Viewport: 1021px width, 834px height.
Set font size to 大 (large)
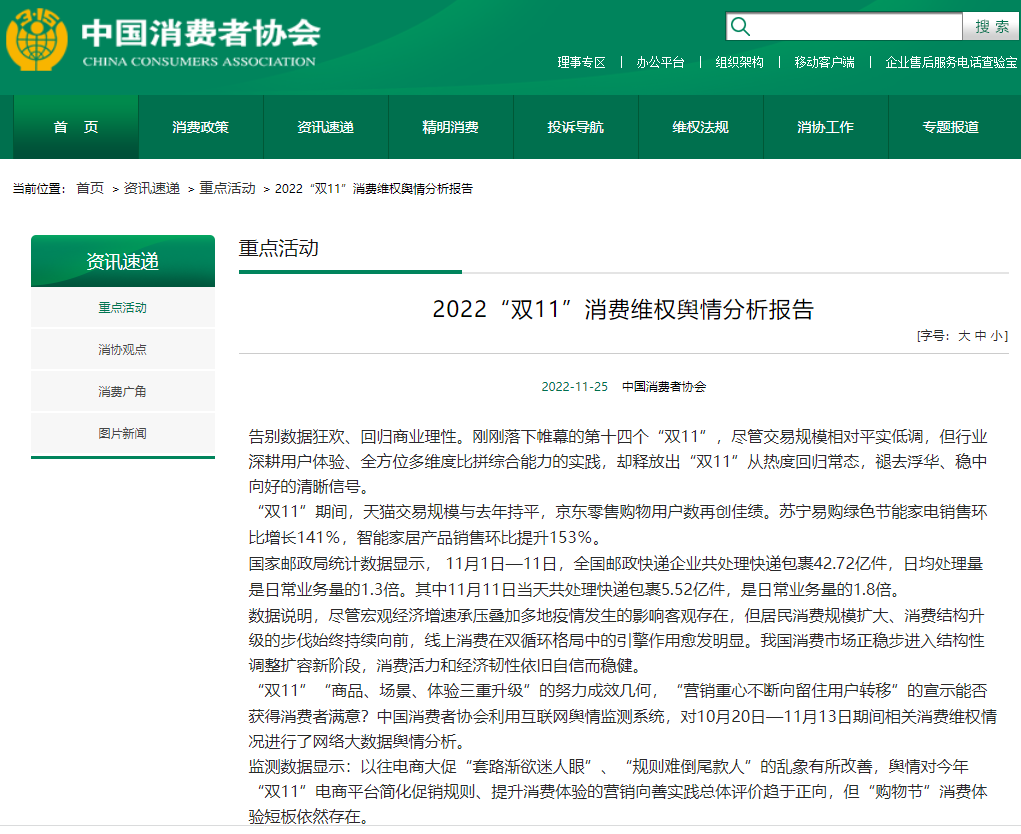click(964, 336)
